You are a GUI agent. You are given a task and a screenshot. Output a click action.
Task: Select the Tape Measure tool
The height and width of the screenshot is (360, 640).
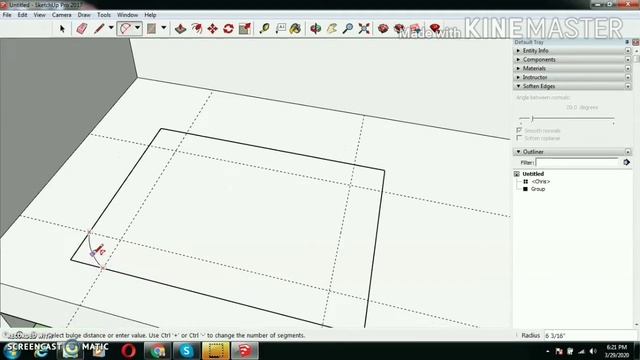coord(264,29)
